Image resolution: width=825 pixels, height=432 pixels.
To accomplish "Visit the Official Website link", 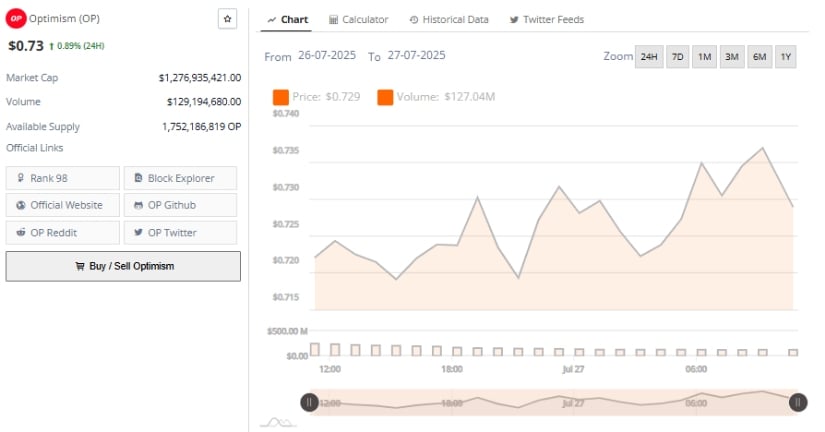I will [63, 205].
